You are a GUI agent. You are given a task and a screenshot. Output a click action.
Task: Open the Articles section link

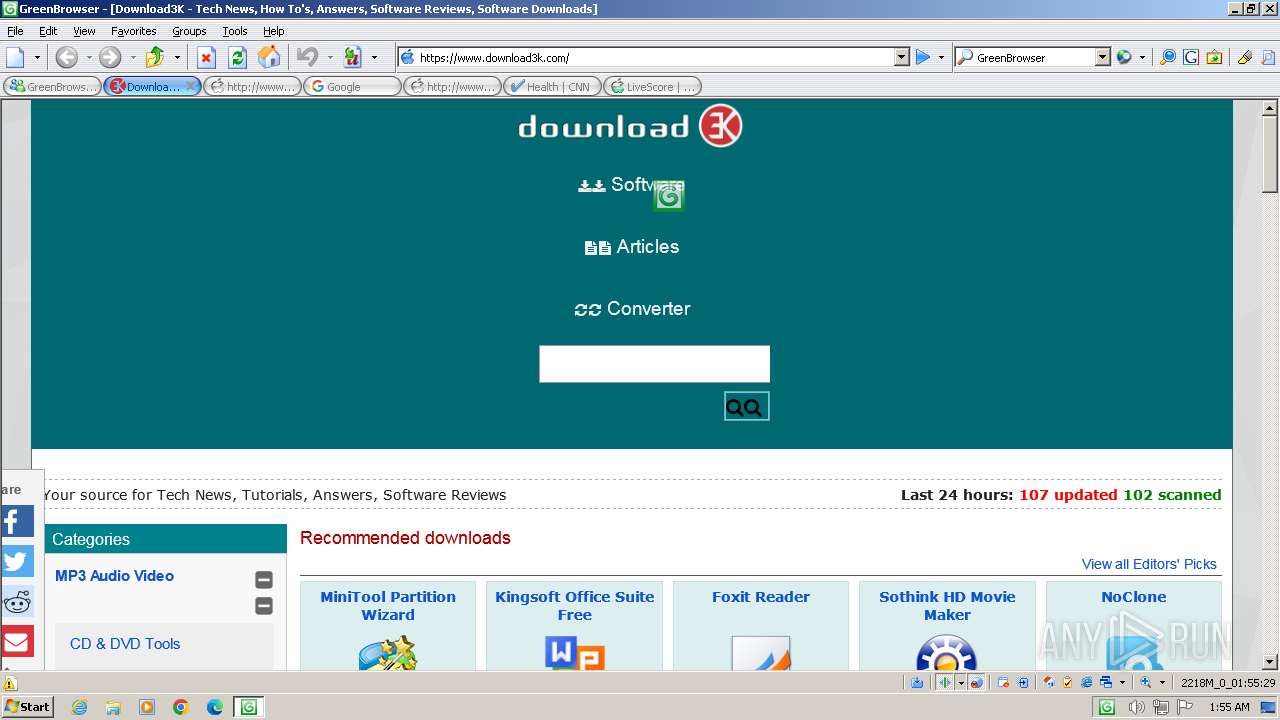click(x=632, y=247)
